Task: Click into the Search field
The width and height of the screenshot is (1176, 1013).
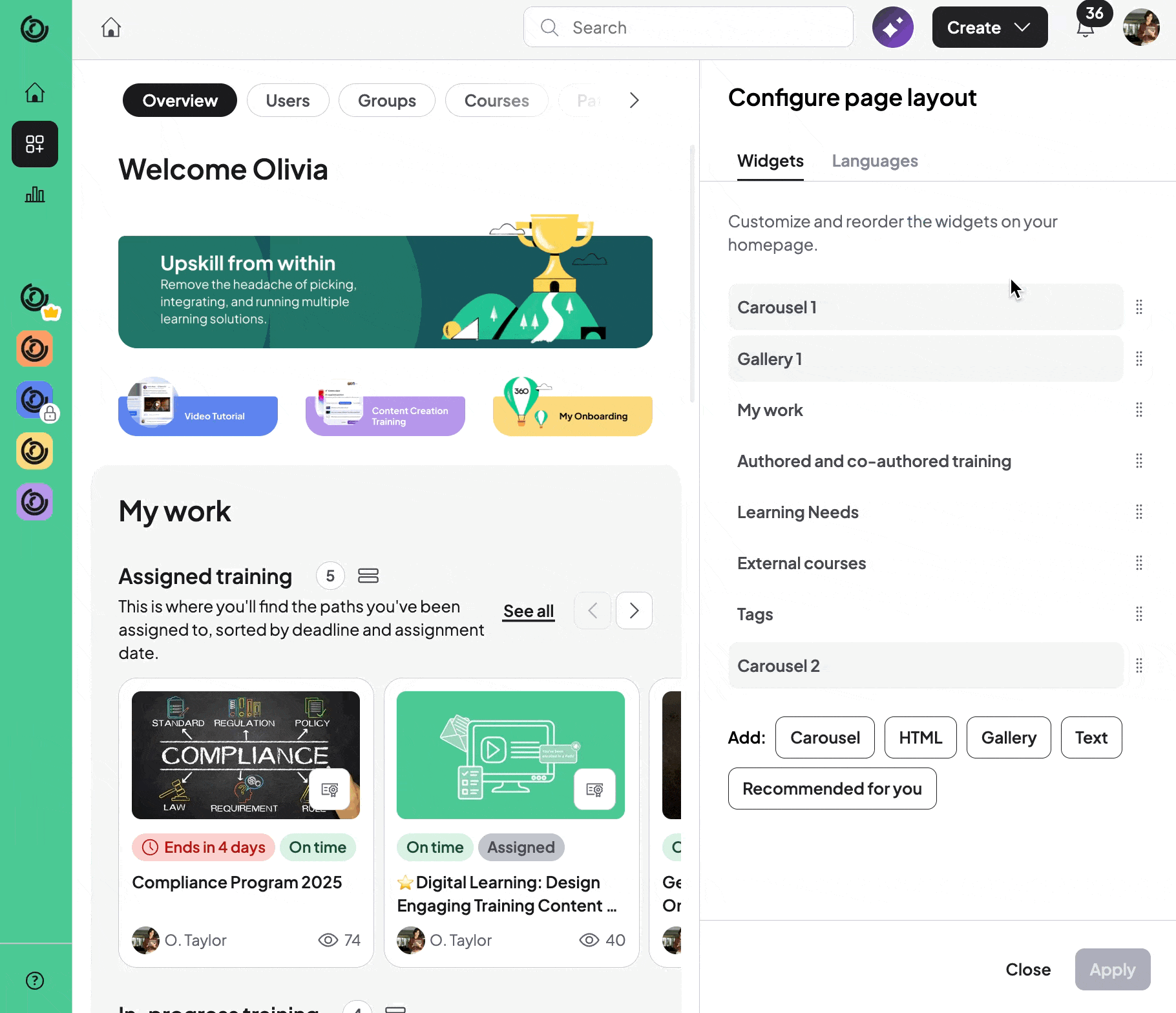Action: click(x=688, y=27)
